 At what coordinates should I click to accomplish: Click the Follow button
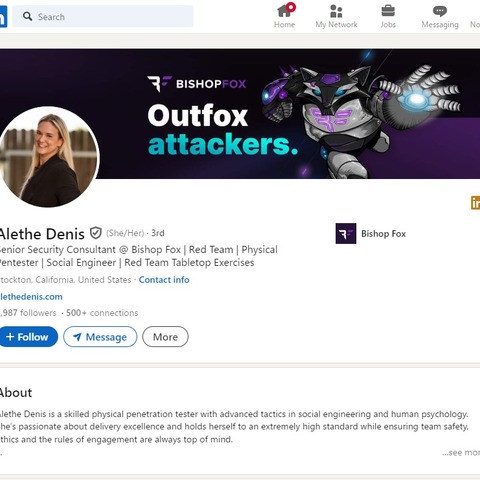pyautogui.click(x=28, y=337)
